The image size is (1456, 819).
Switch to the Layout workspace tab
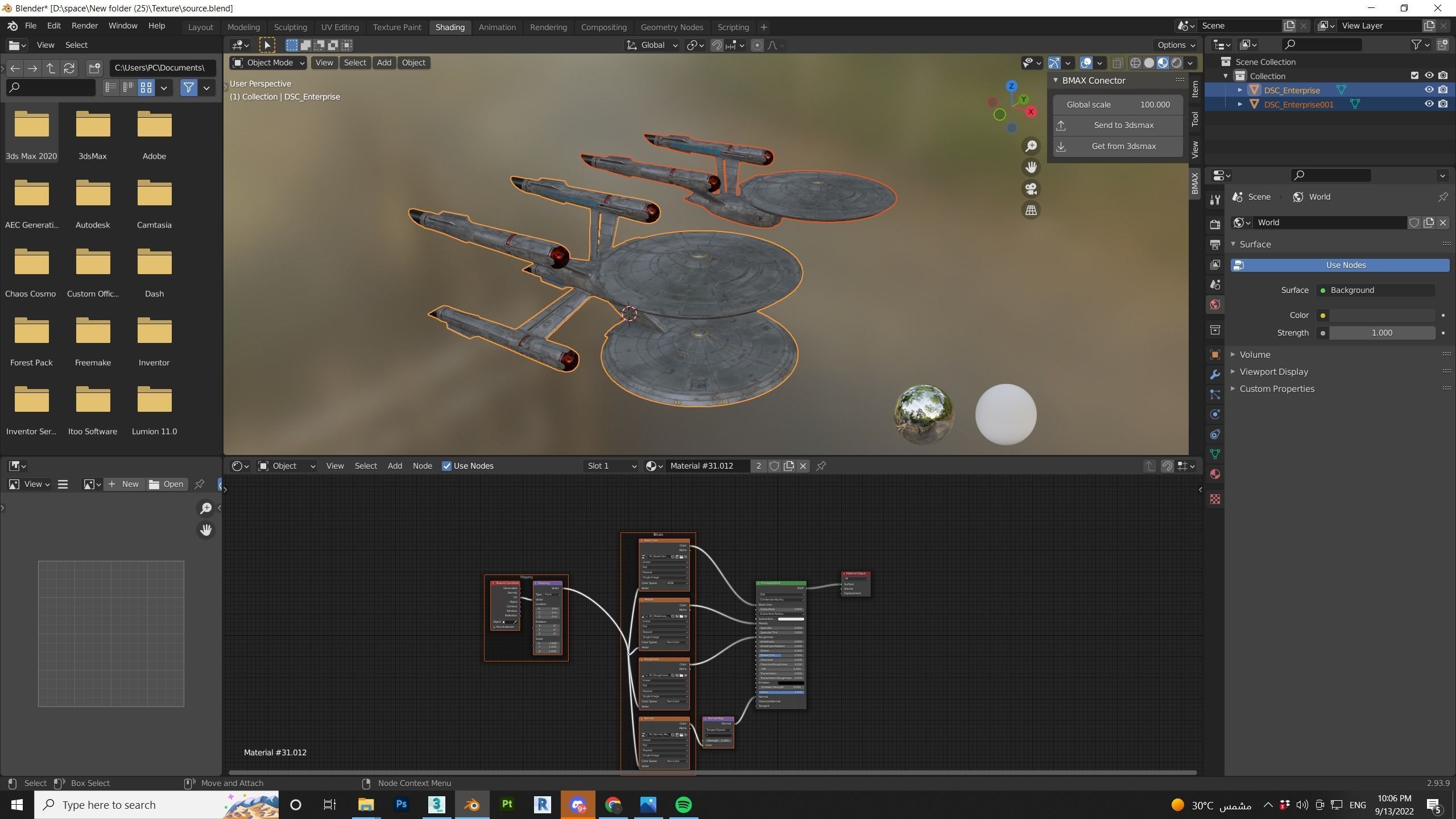click(200, 27)
